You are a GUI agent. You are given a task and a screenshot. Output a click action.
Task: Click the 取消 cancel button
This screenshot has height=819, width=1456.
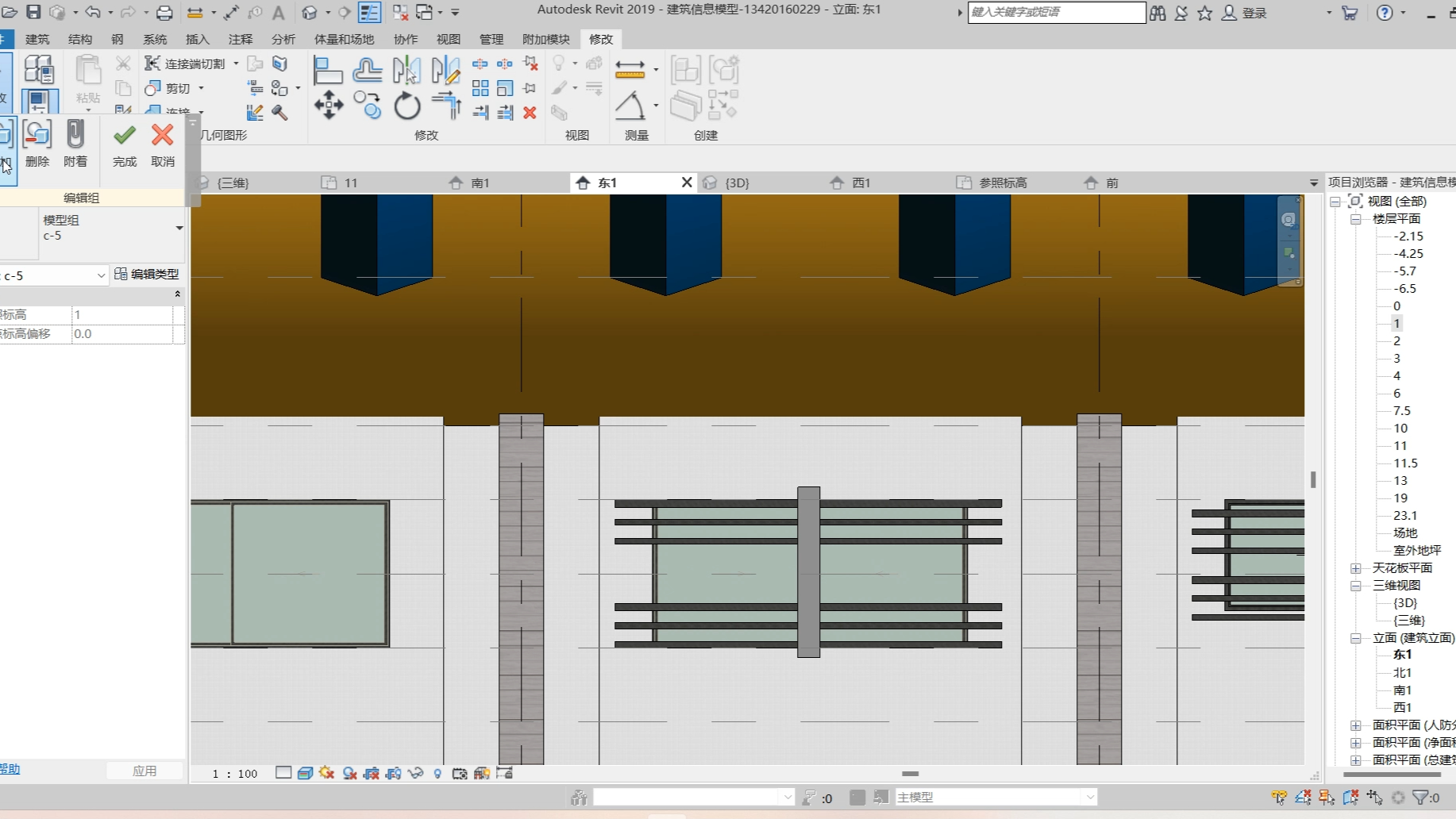click(163, 144)
